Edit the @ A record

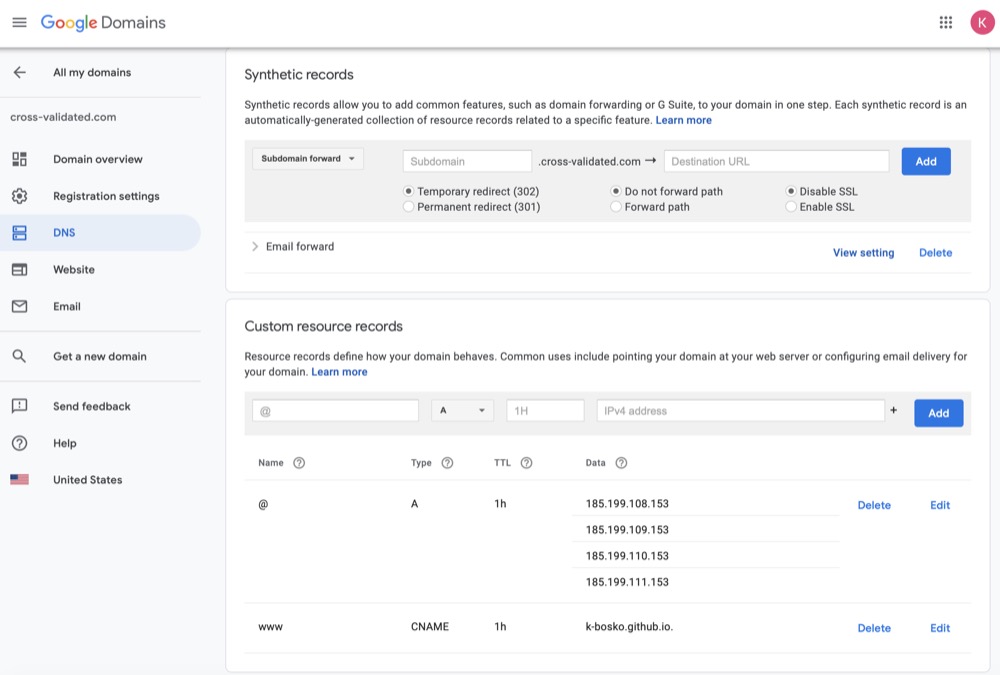[x=939, y=505]
